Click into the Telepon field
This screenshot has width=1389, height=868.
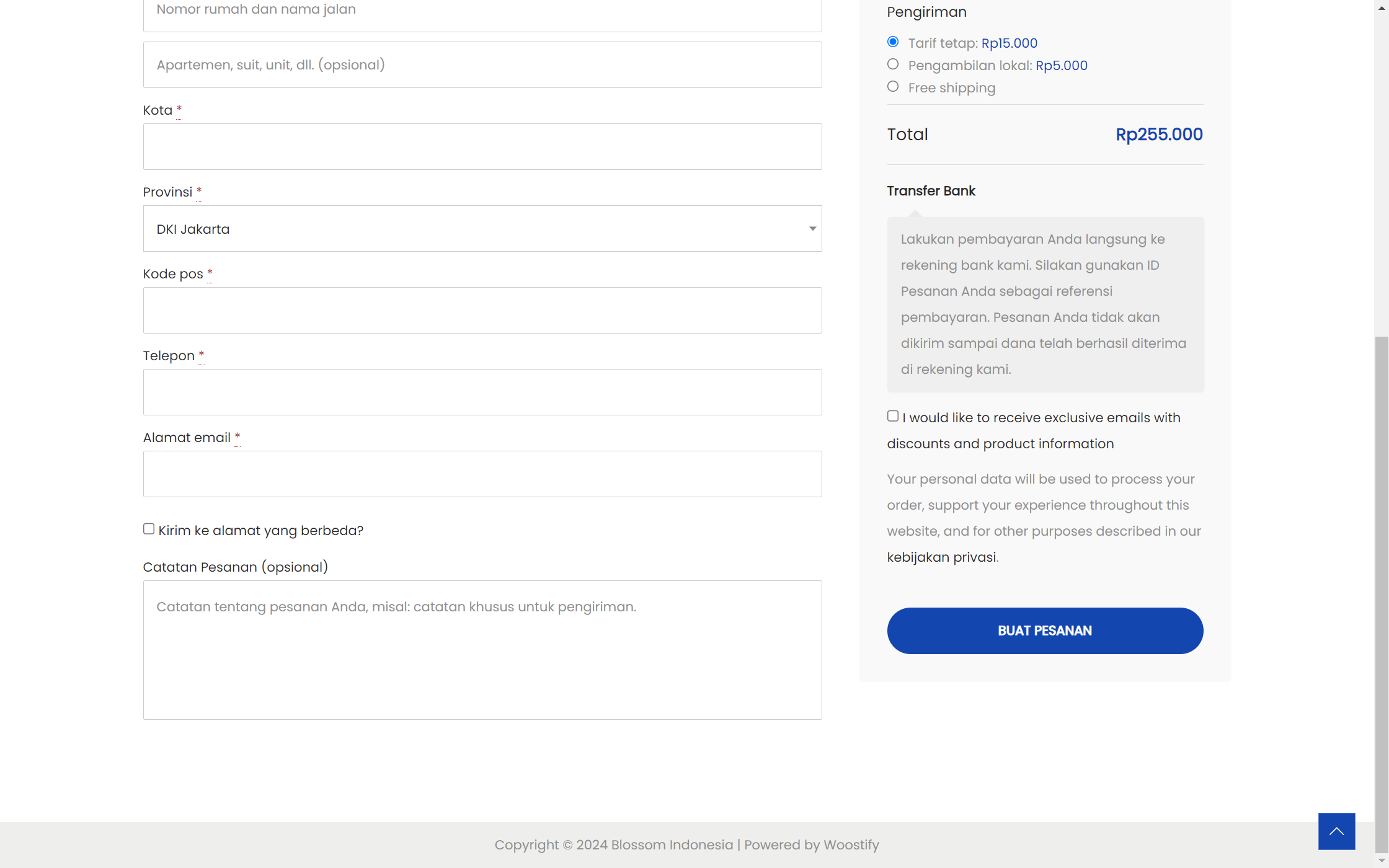[x=482, y=392]
